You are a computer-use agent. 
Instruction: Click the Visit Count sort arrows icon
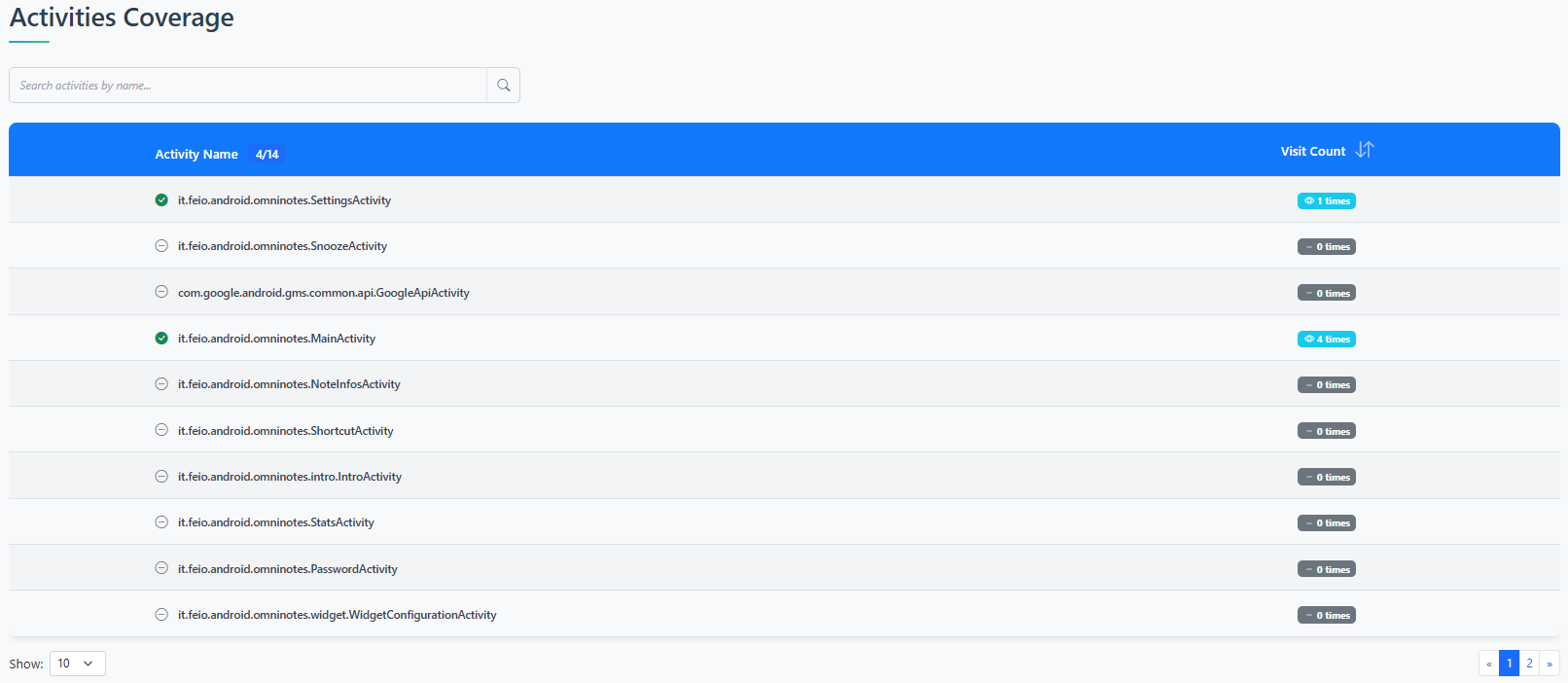tap(1364, 150)
